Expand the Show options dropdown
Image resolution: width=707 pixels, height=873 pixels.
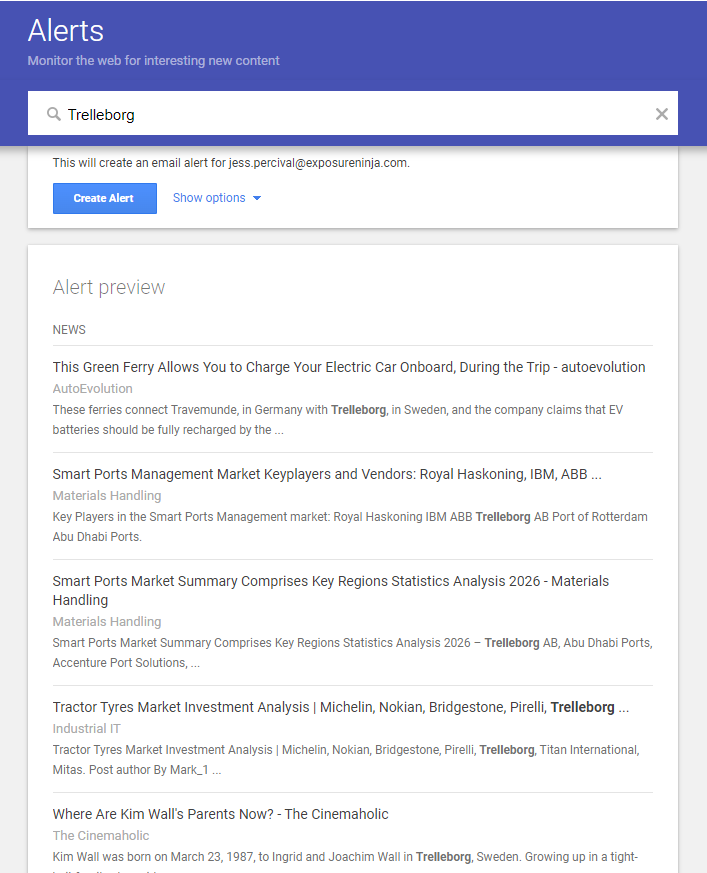coord(216,198)
